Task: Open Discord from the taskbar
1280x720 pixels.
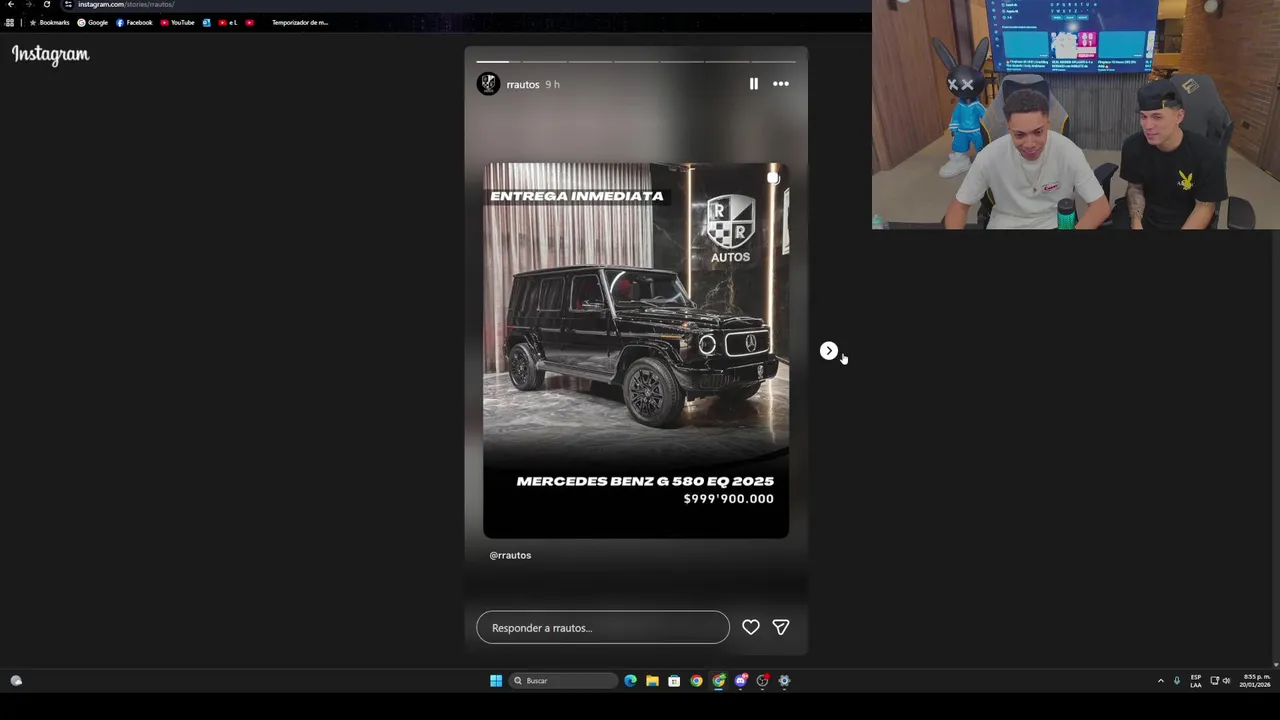Action: point(740,681)
